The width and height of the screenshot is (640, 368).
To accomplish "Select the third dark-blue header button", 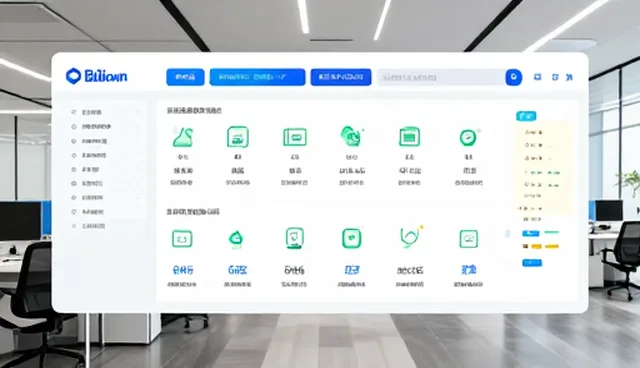I will (341, 77).
